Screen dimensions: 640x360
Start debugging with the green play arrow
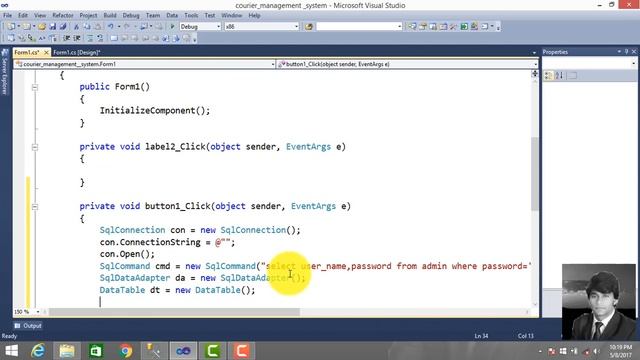172,27
